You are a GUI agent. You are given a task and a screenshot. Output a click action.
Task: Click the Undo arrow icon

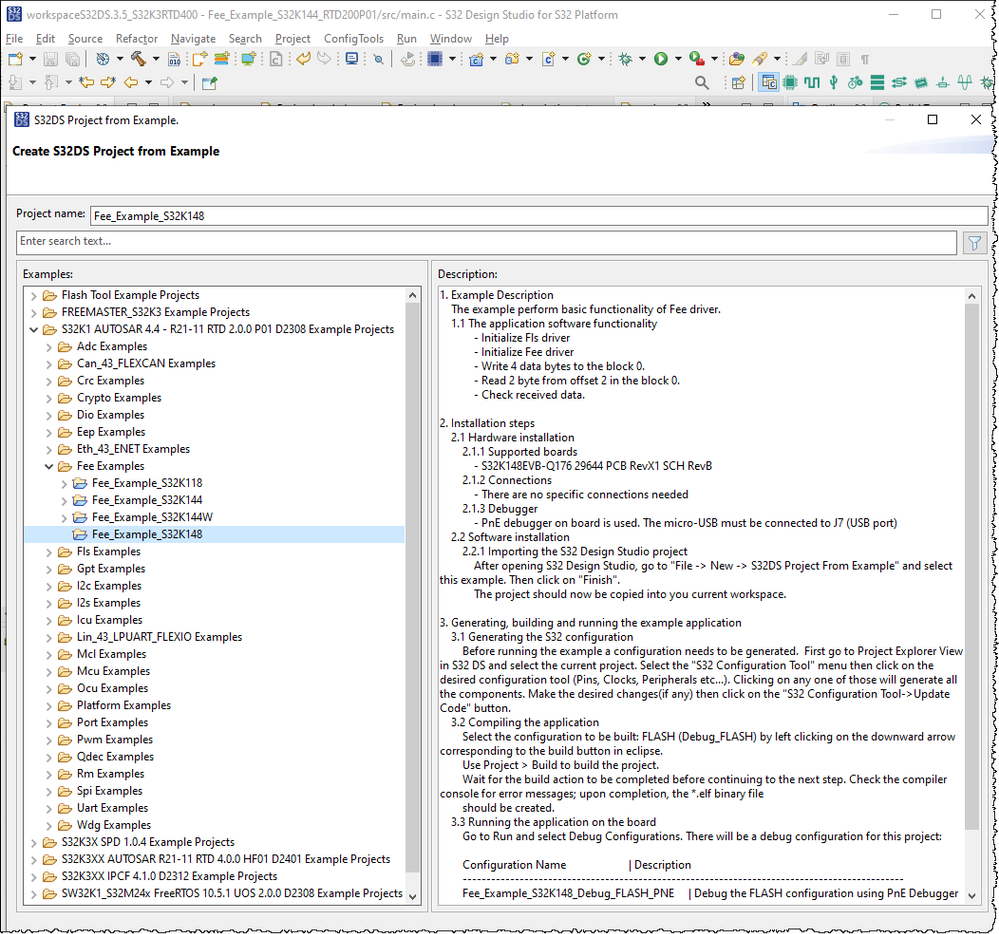(x=301, y=60)
